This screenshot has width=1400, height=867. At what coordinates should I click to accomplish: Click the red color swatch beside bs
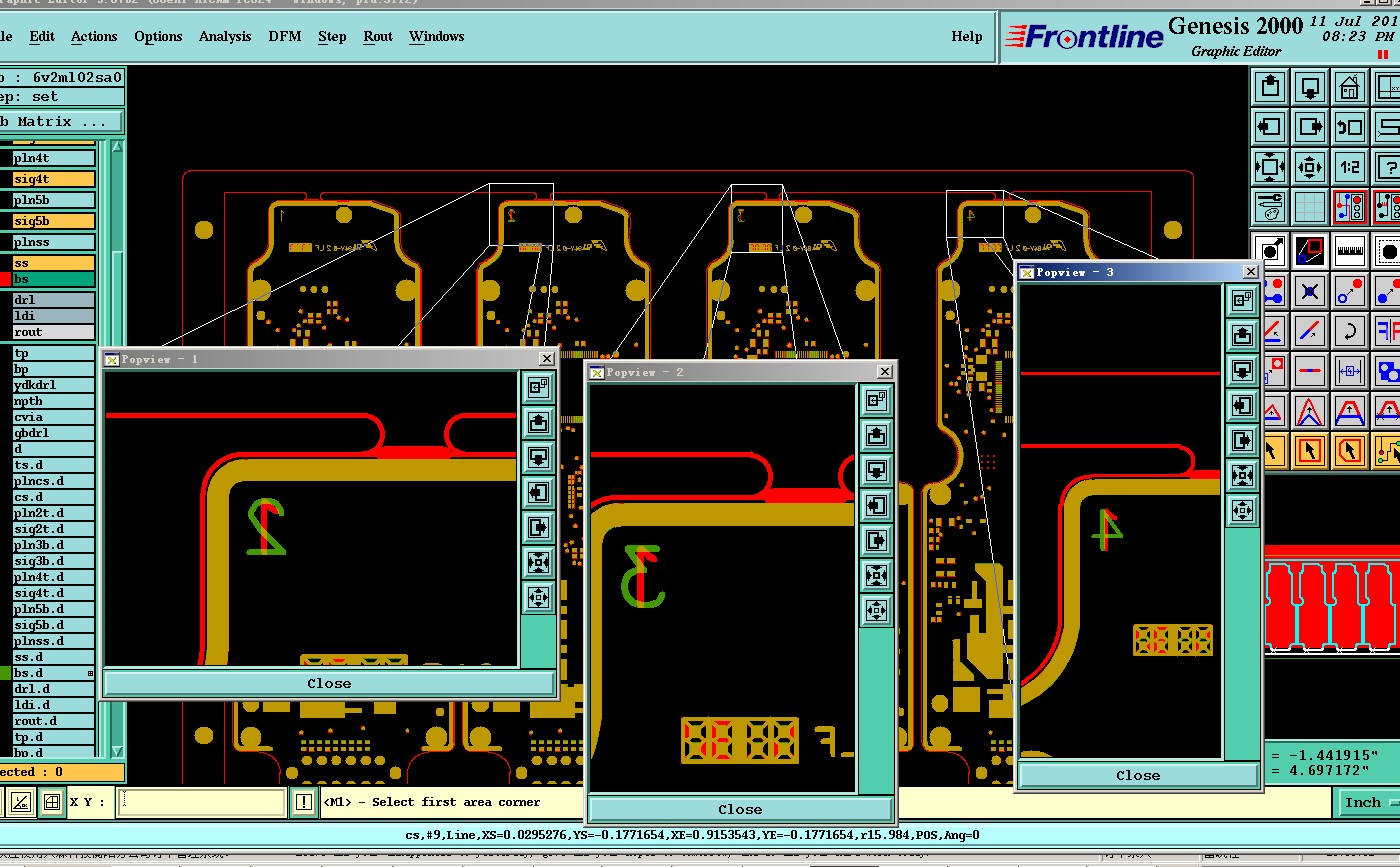pos(5,279)
